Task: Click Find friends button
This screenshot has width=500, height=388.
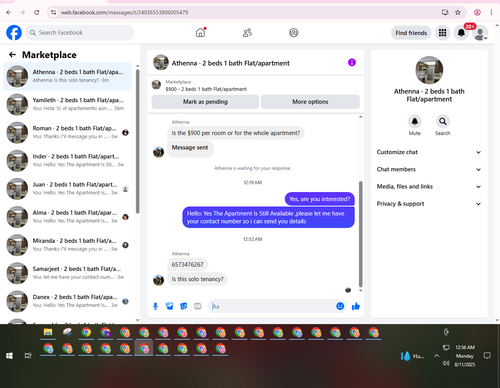Action: (x=411, y=33)
